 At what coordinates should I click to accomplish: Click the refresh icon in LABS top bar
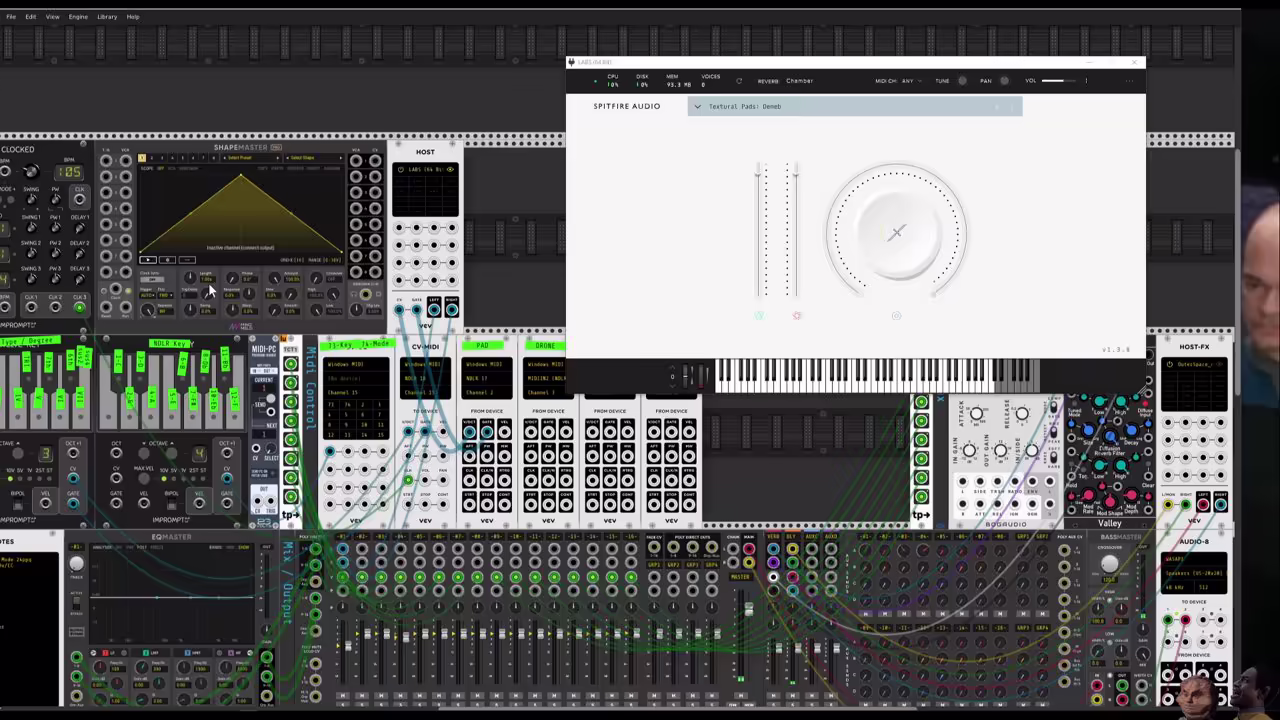(739, 81)
